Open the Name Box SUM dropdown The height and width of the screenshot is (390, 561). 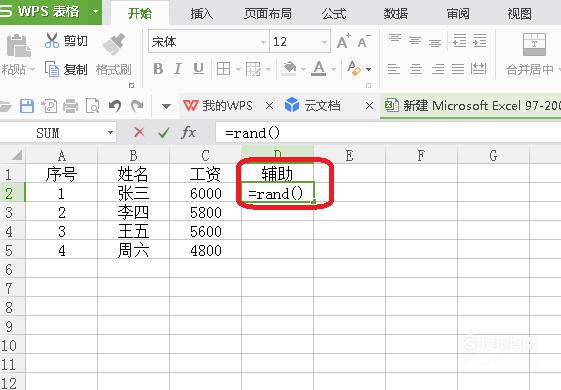tap(111, 133)
